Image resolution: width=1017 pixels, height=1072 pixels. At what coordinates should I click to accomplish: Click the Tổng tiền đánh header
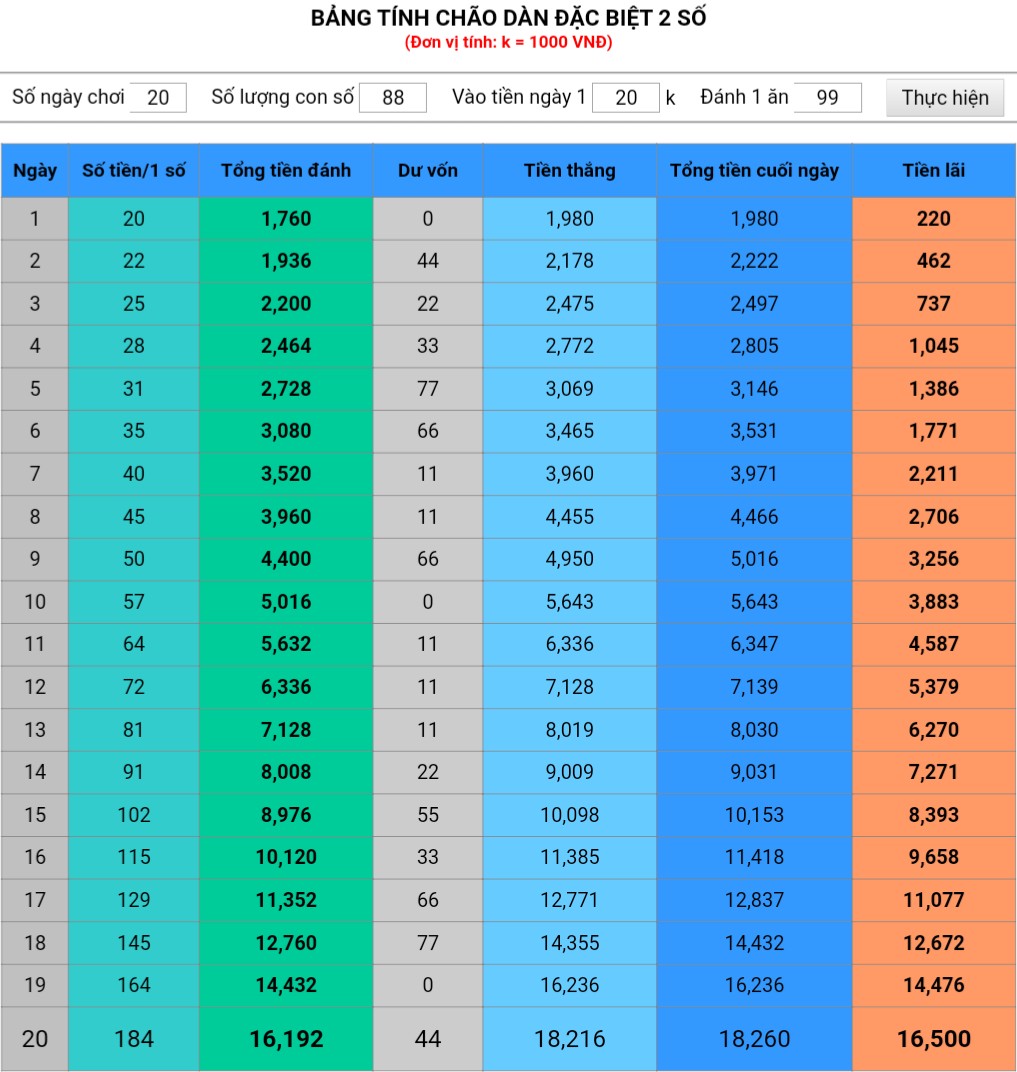pos(286,171)
